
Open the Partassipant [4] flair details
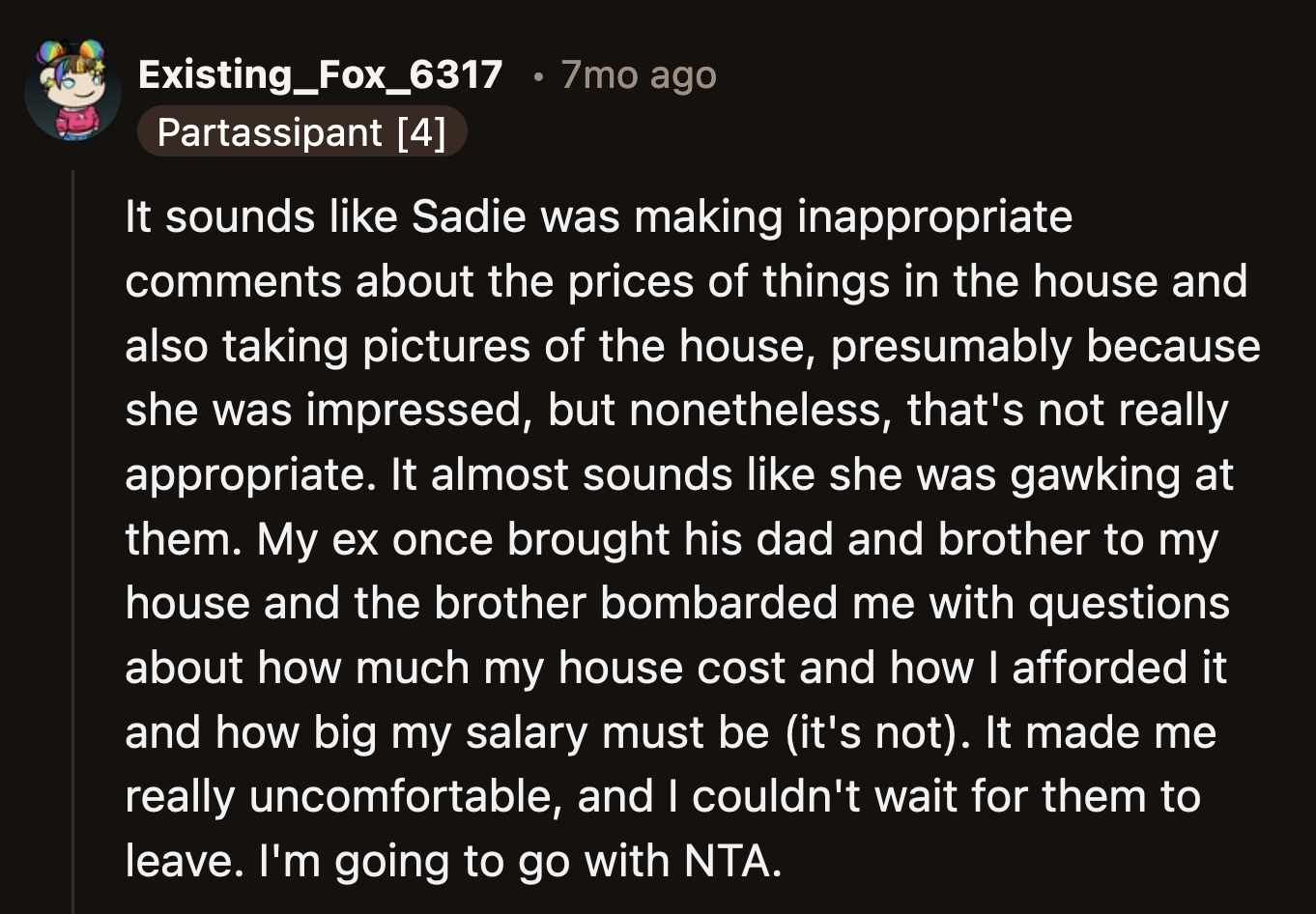[302, 132]
